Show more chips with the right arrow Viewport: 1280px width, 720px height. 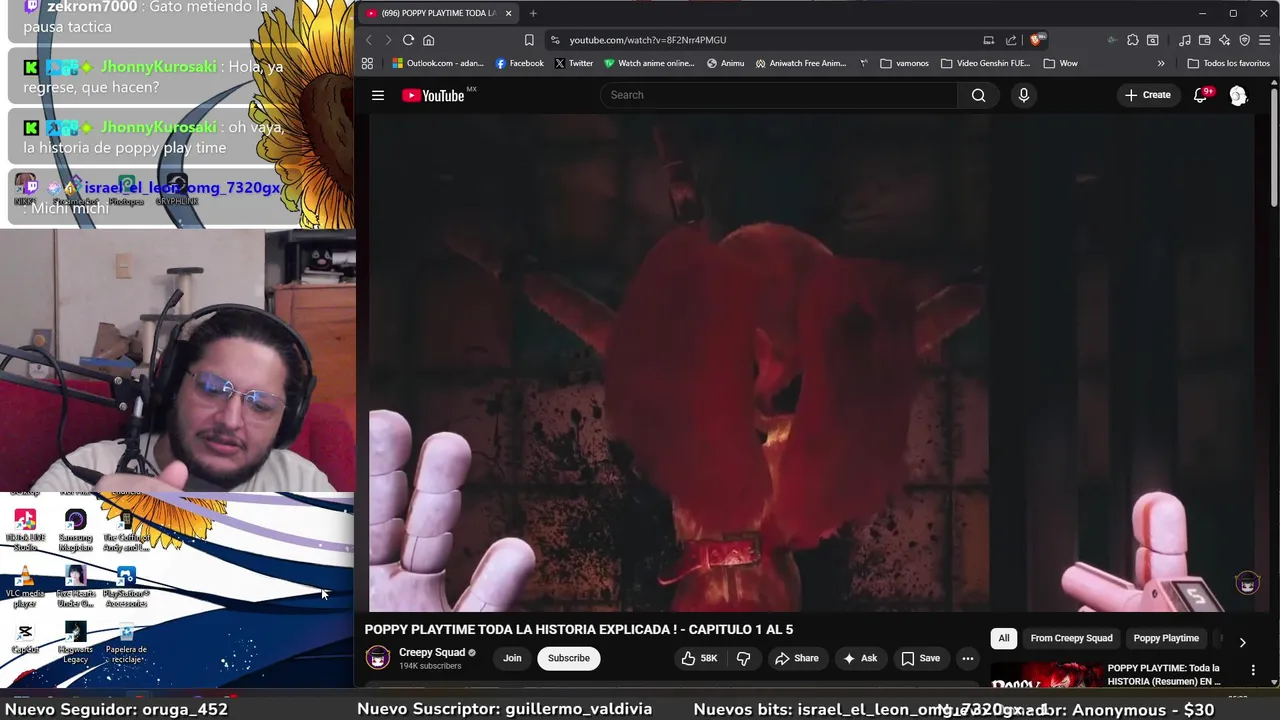coord(1242,642)
